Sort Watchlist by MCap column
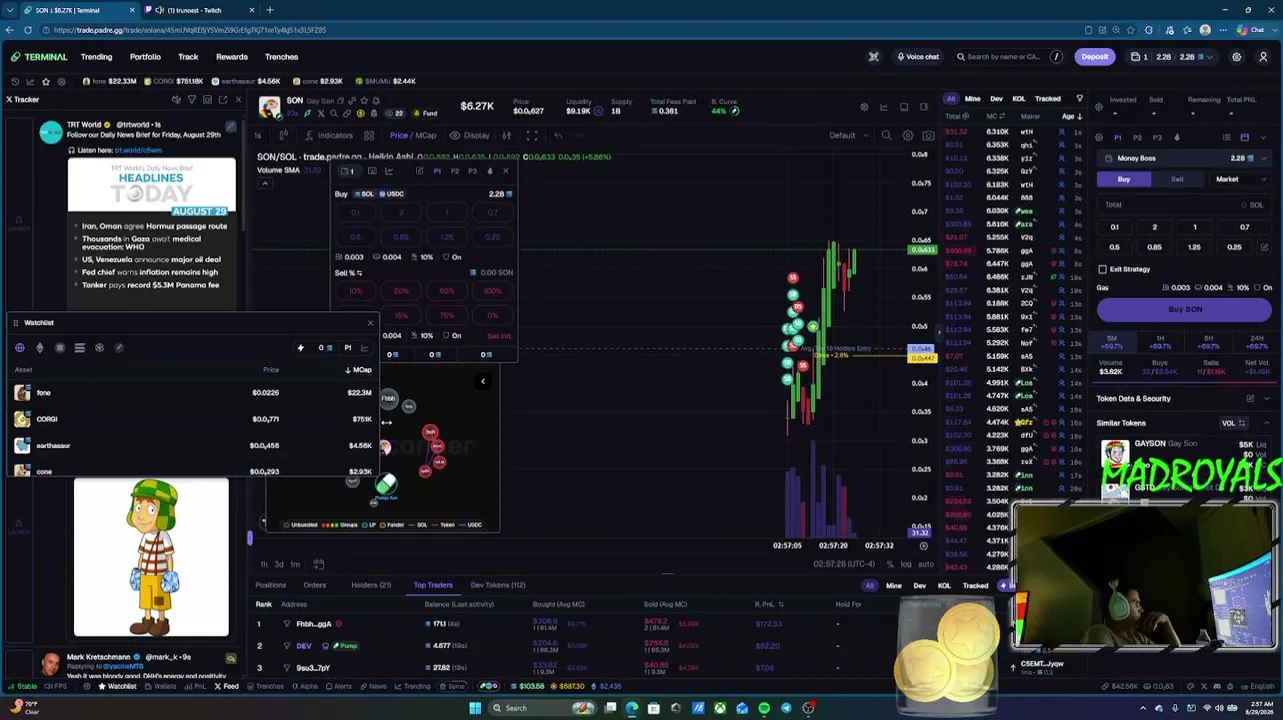 click(358, 370)
